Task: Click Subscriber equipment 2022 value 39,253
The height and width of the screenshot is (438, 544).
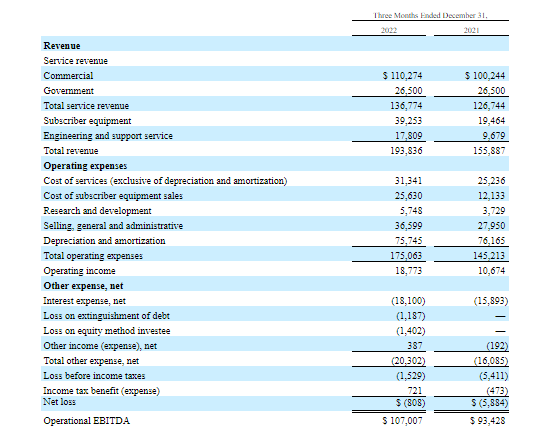Action: [408, 121]
